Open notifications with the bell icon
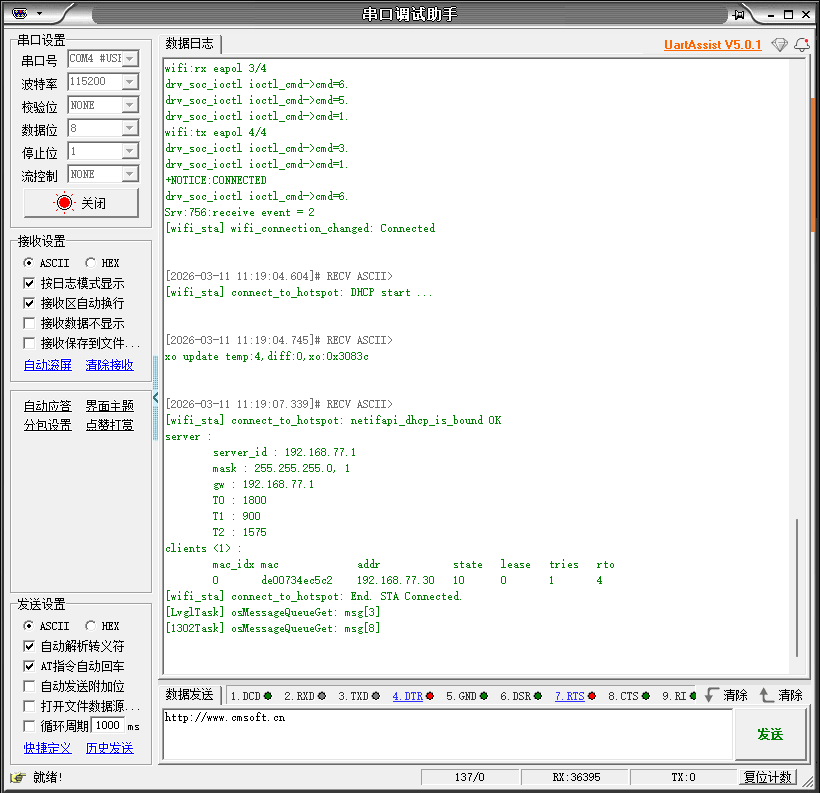Screen dimensions: 820x793 click(x=802, y=45)
